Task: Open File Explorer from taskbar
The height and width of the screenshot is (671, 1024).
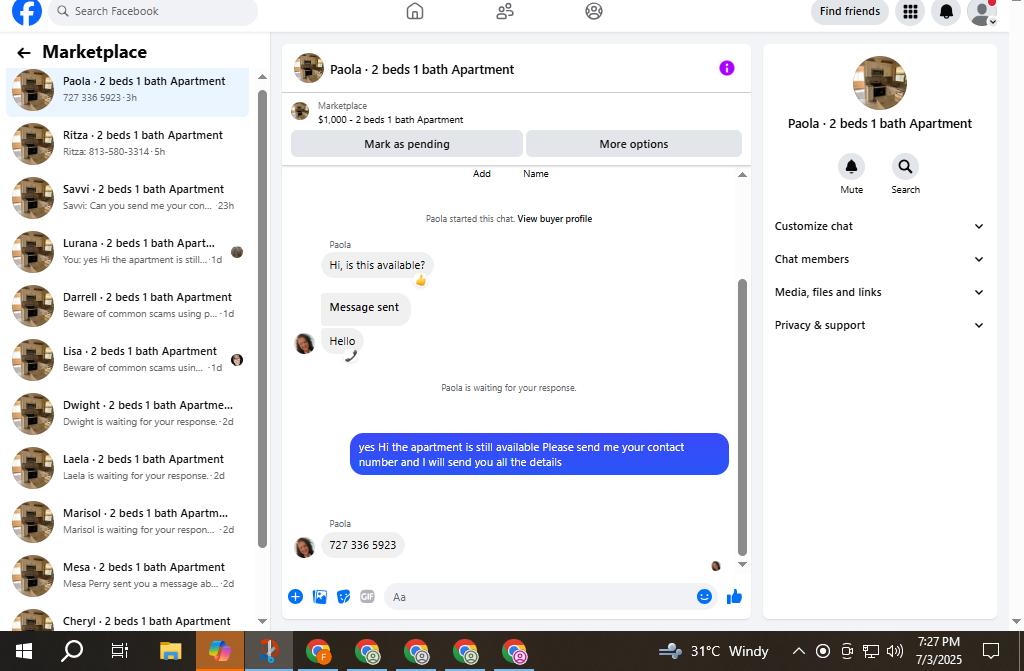Action: click(x=170, y=651)
